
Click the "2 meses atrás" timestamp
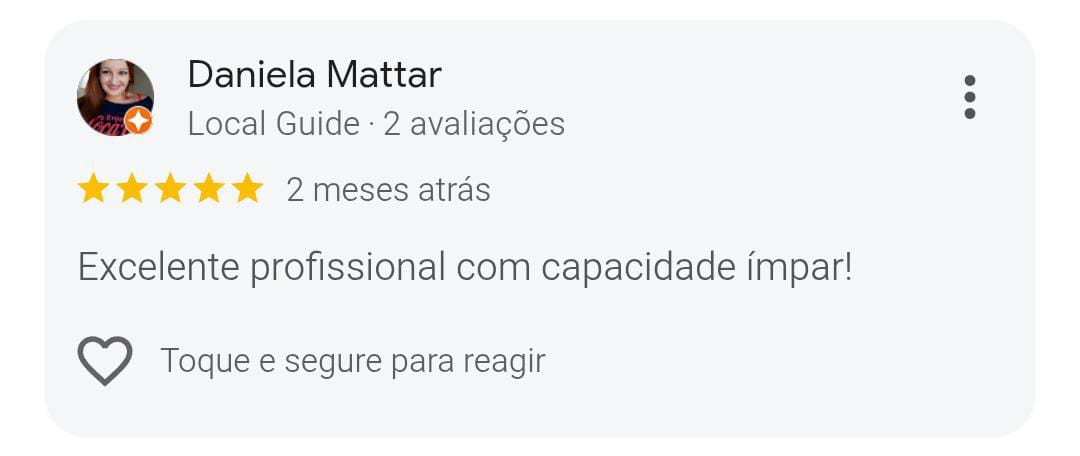[x=388, y=189]
